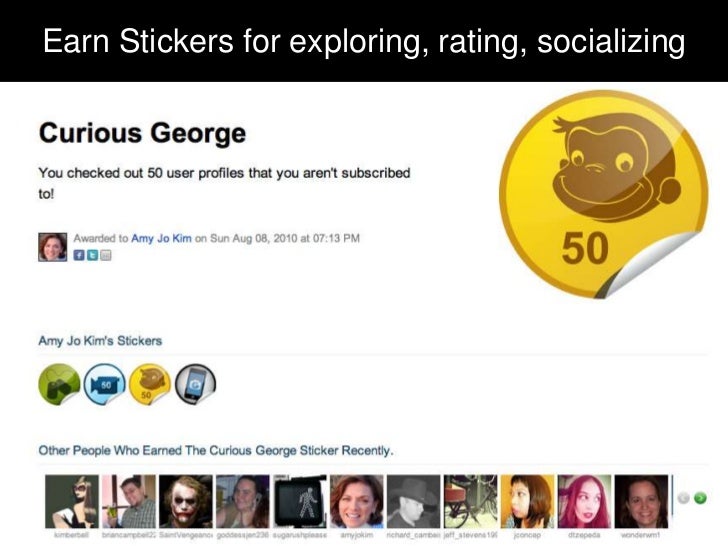728x546 pixels.
Task: Open the small Curious George sticker
Action: [x=150, y=384]
